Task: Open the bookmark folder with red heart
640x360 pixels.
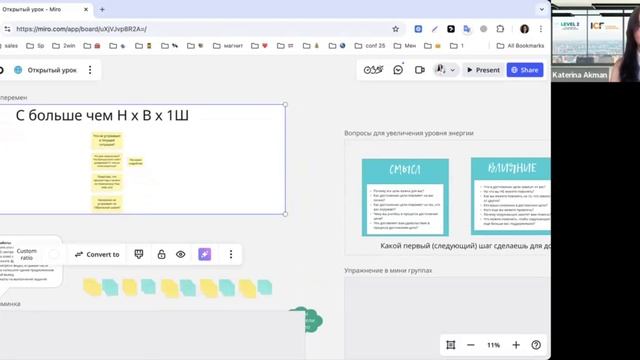Action: (260, 46)
